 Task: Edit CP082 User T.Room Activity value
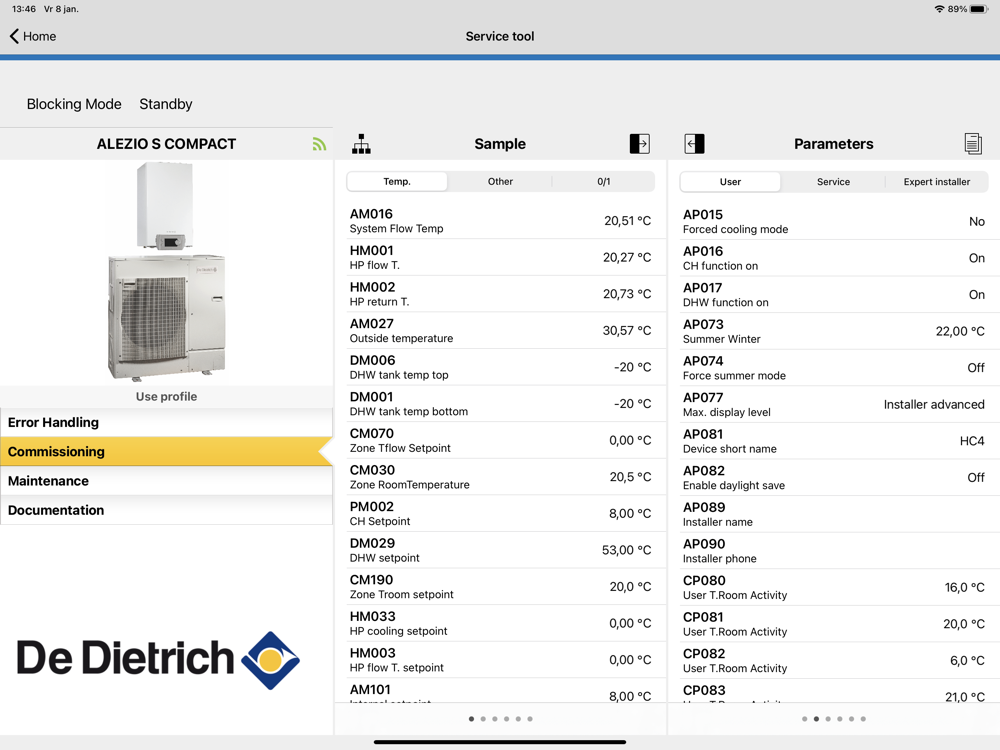(x=967, y=661)
